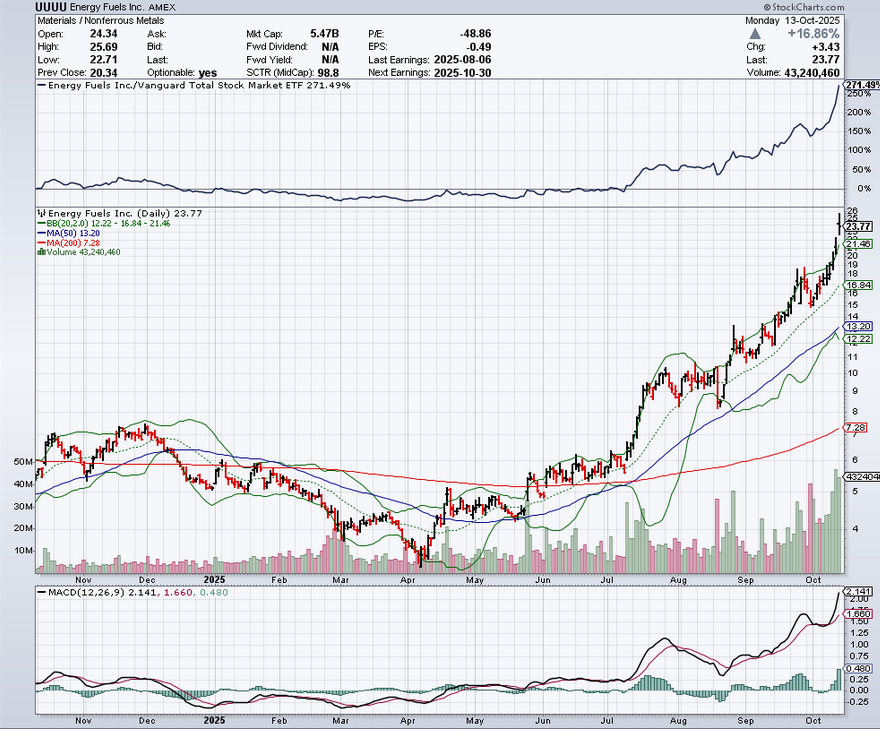Click the MA(200) 7.28 legend entry

coord(68,242)
